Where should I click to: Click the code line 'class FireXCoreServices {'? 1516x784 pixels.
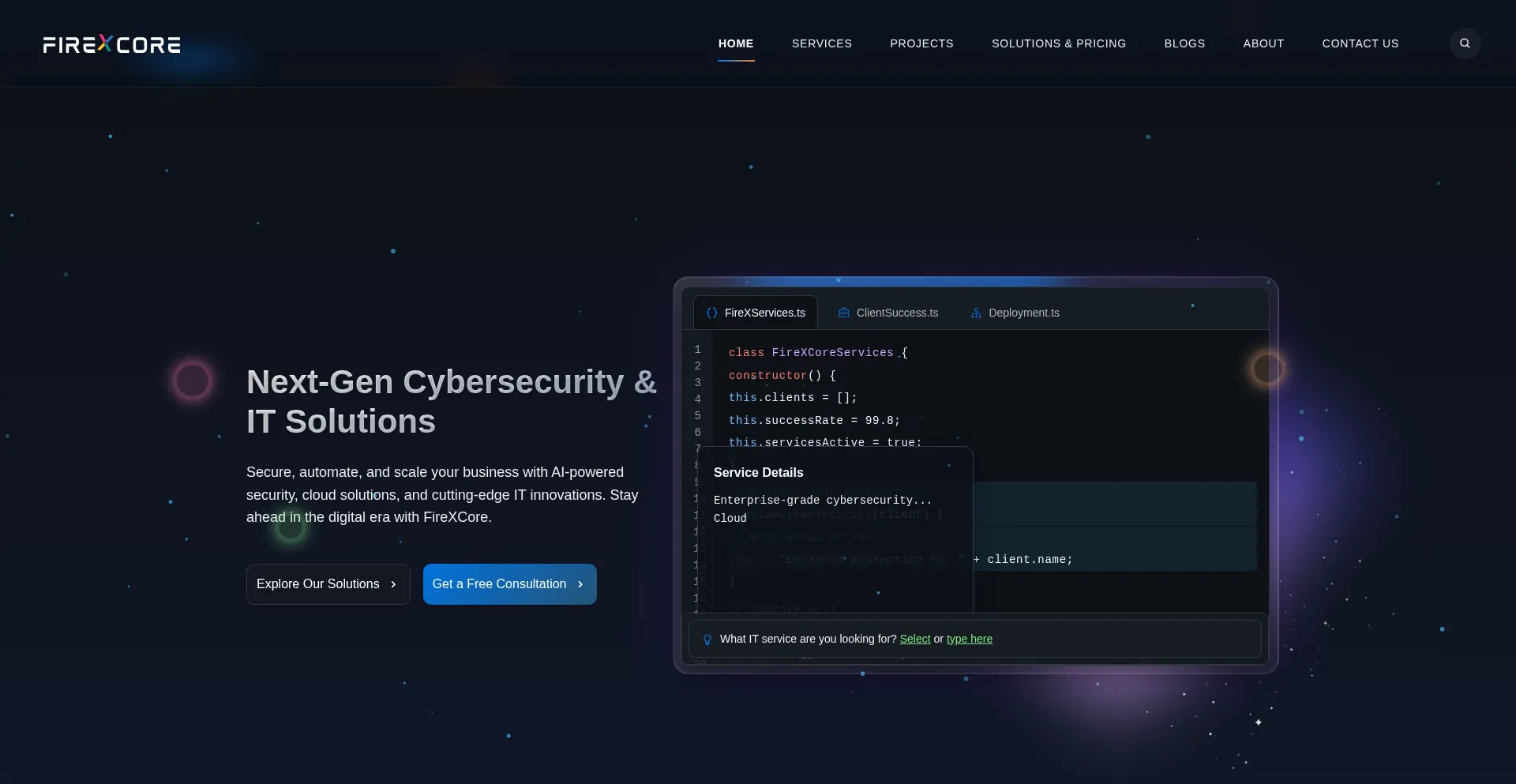(818, 352)
